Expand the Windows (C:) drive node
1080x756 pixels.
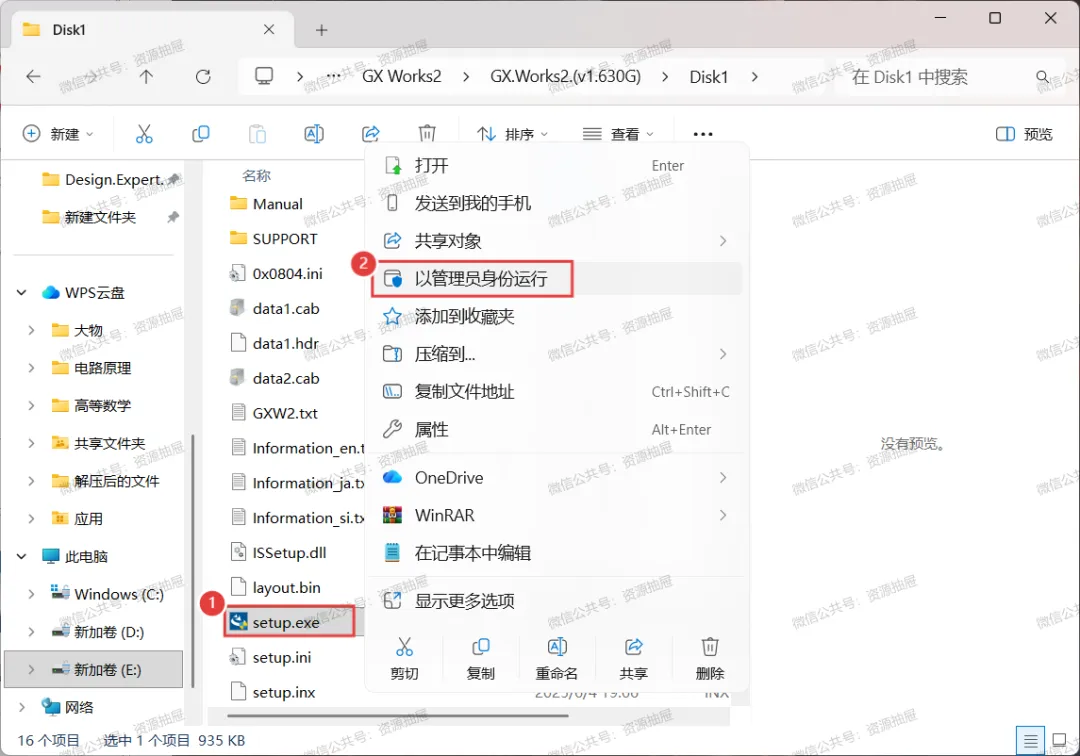[31, 594]
